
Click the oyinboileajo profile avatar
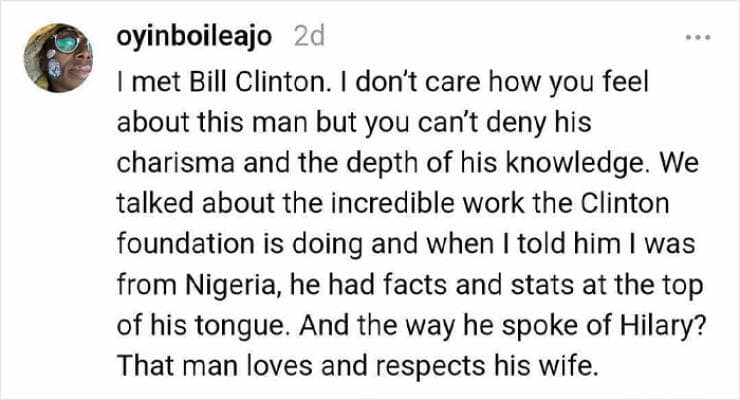[58, 55]
